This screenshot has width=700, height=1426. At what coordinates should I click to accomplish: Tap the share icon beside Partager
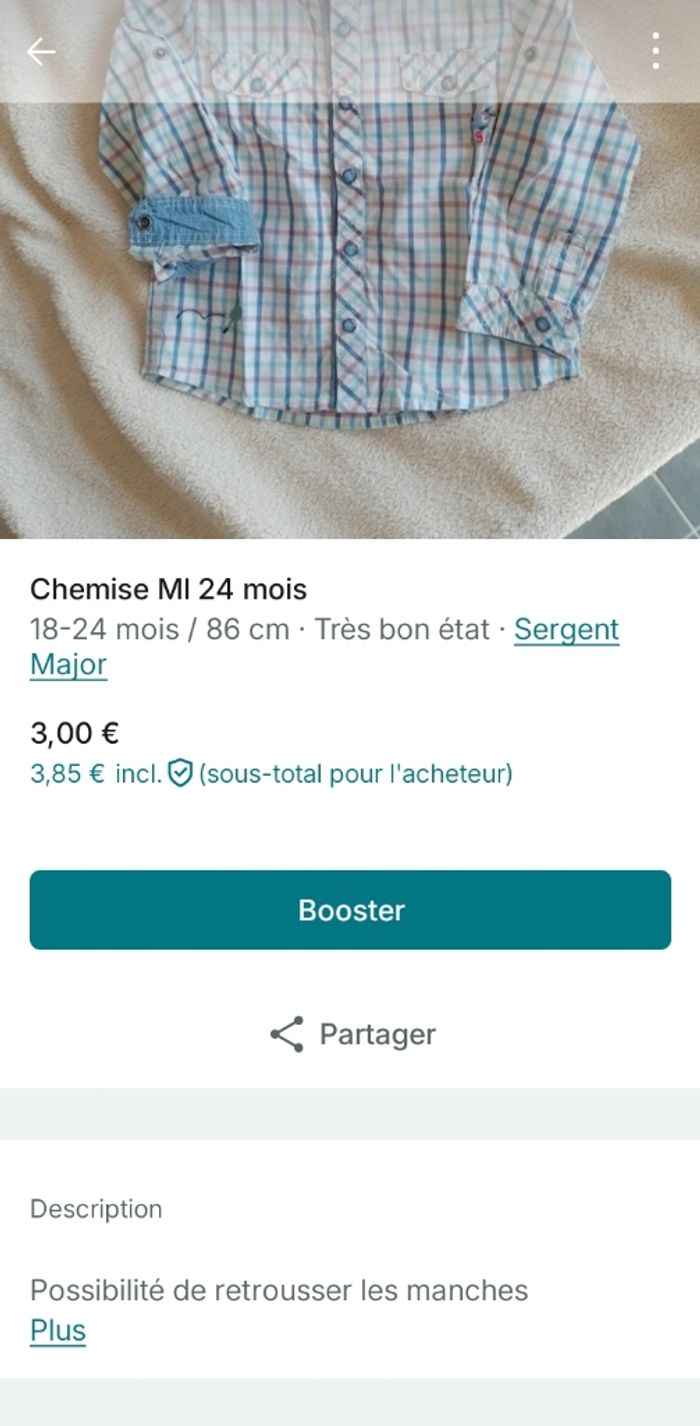[x=287, y=1034]
